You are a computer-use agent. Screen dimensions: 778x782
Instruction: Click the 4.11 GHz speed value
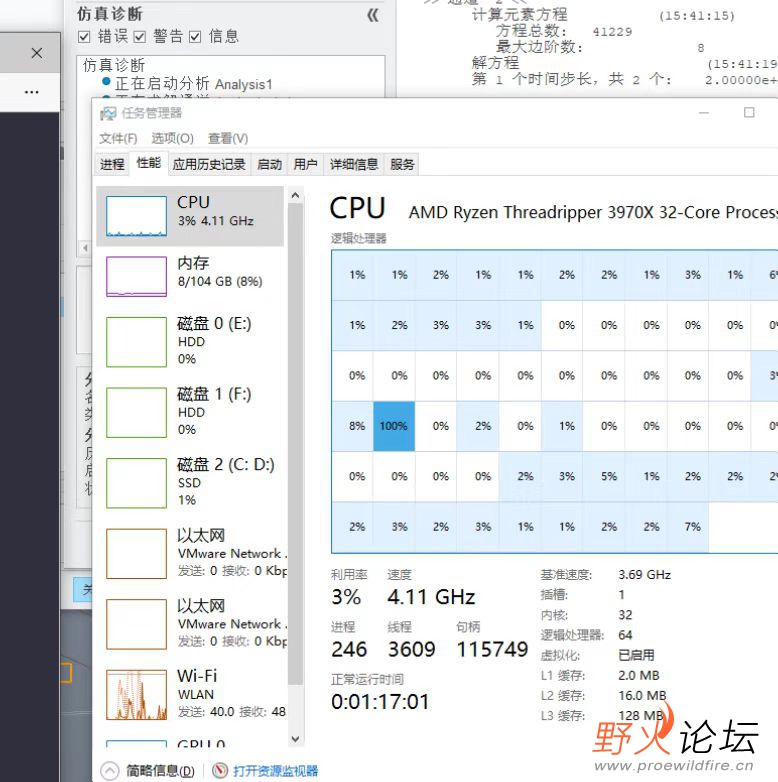point(431,597)
